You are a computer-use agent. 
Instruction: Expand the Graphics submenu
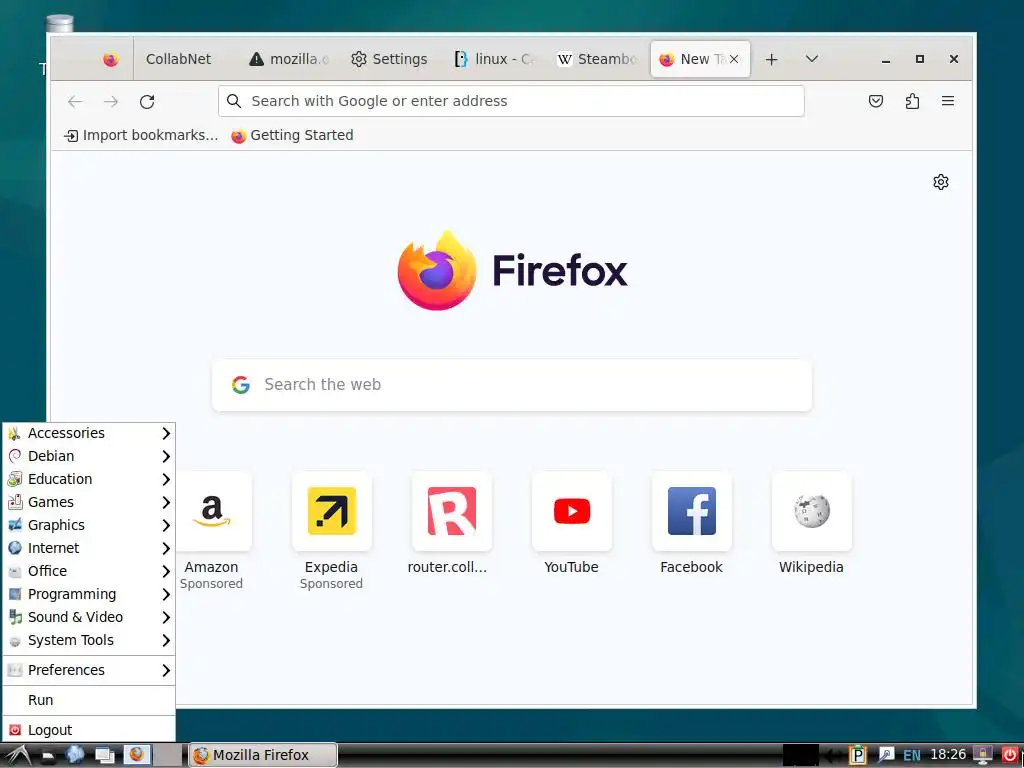point(89,525)
